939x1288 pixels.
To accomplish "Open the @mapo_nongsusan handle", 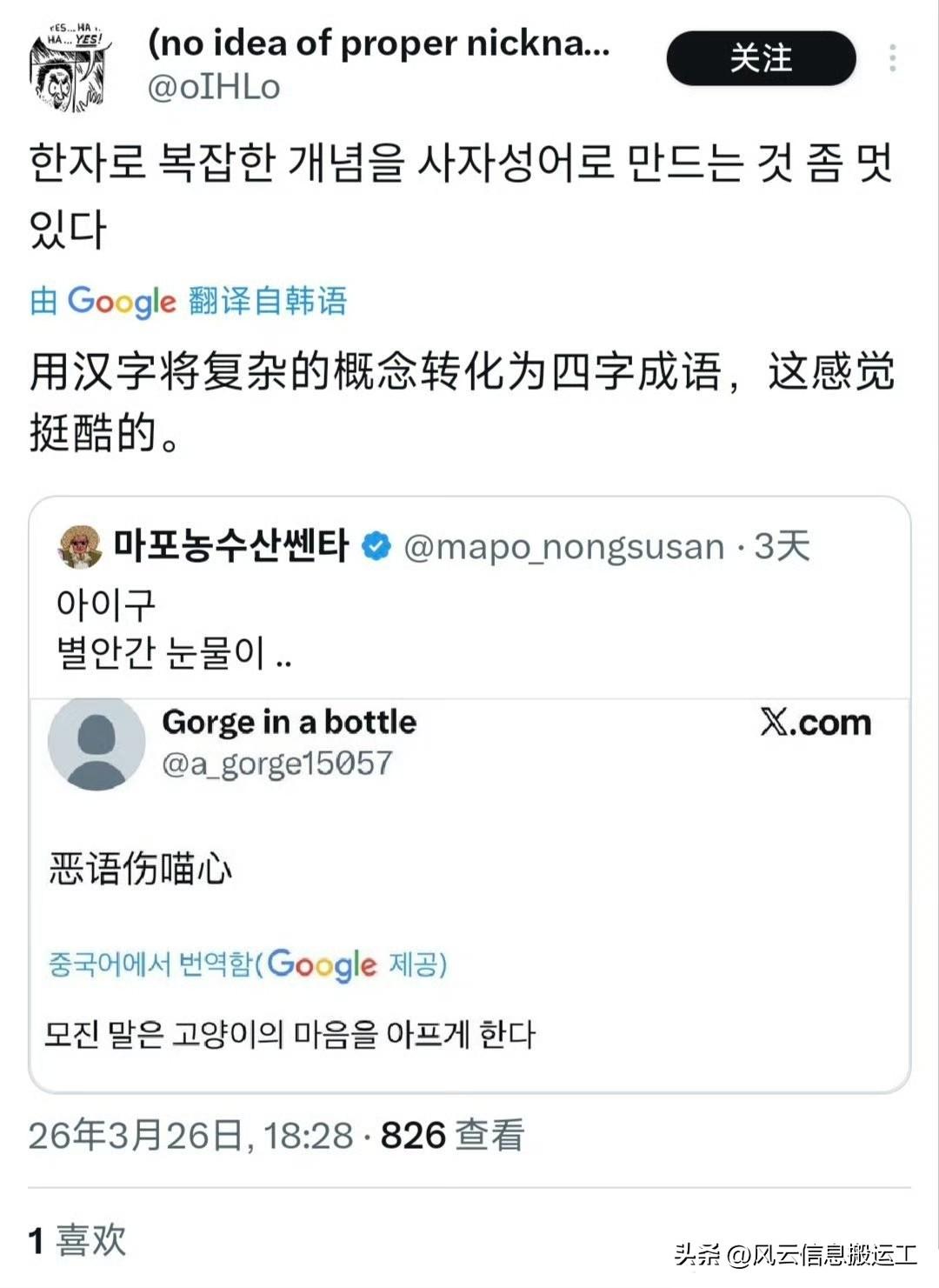I will pos(563,547).
